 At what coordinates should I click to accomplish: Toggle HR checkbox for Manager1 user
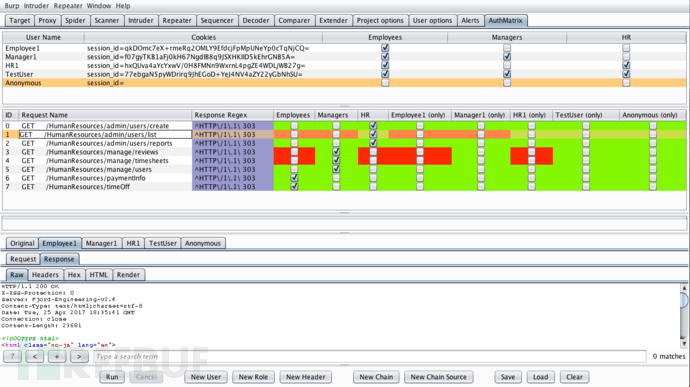[x=626, y=57]
